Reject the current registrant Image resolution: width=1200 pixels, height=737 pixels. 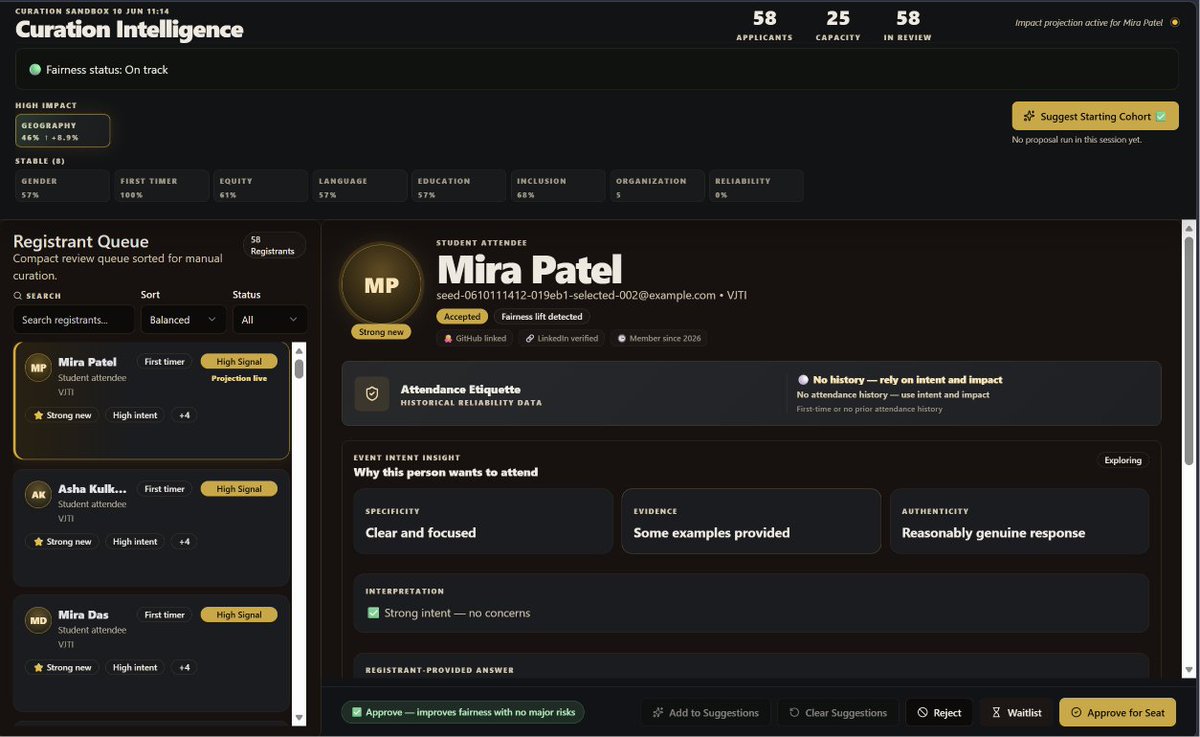[x=939, y=713]
